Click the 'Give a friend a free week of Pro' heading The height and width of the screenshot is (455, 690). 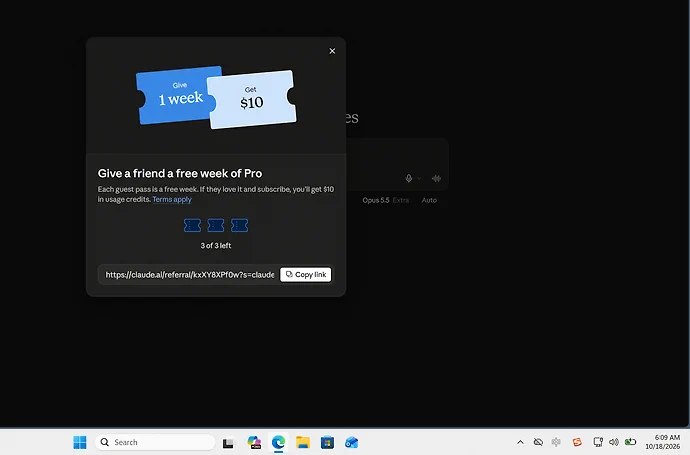point(180,173)
